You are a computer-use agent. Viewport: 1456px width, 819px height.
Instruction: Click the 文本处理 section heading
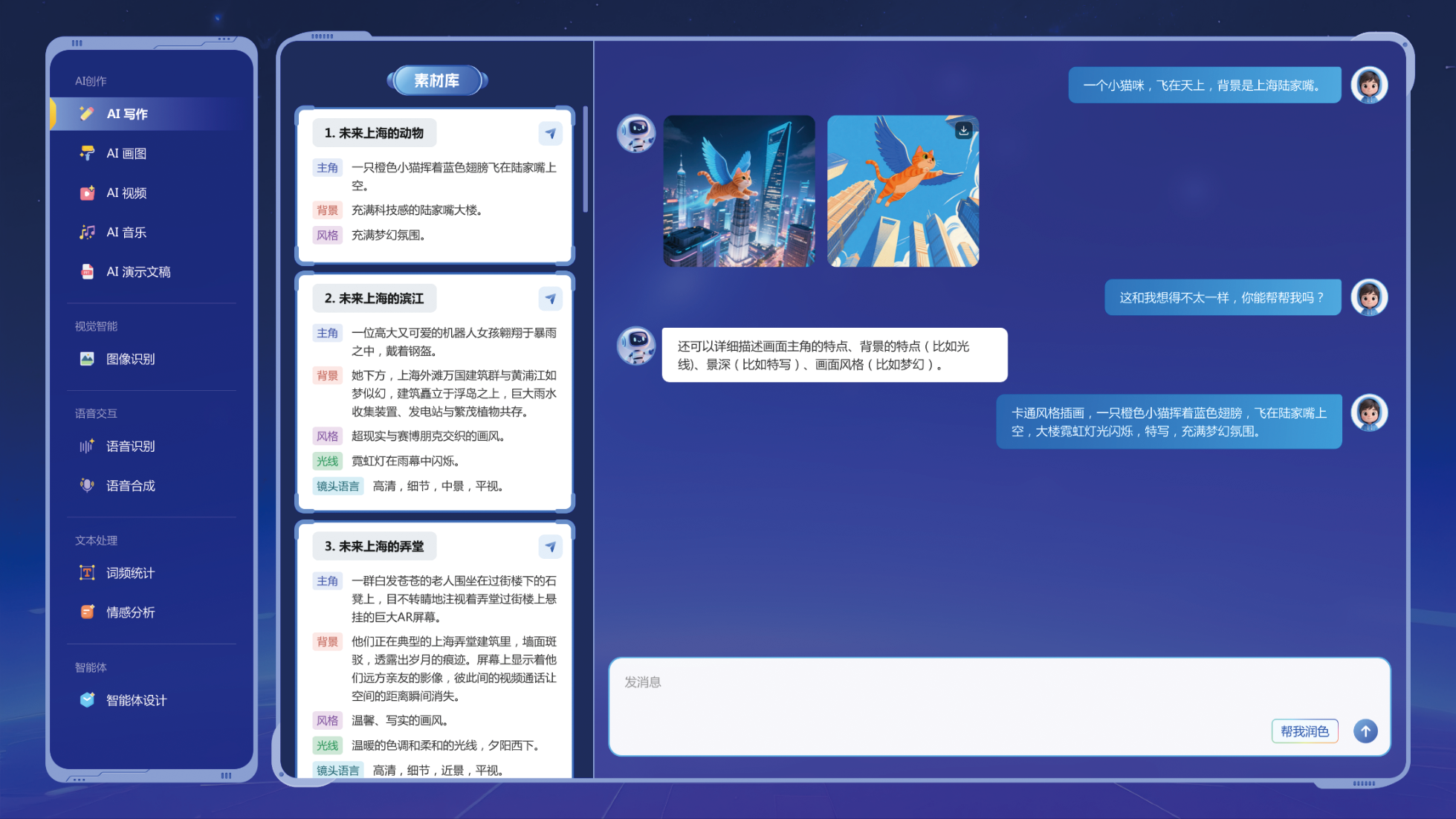pos(96,540)
